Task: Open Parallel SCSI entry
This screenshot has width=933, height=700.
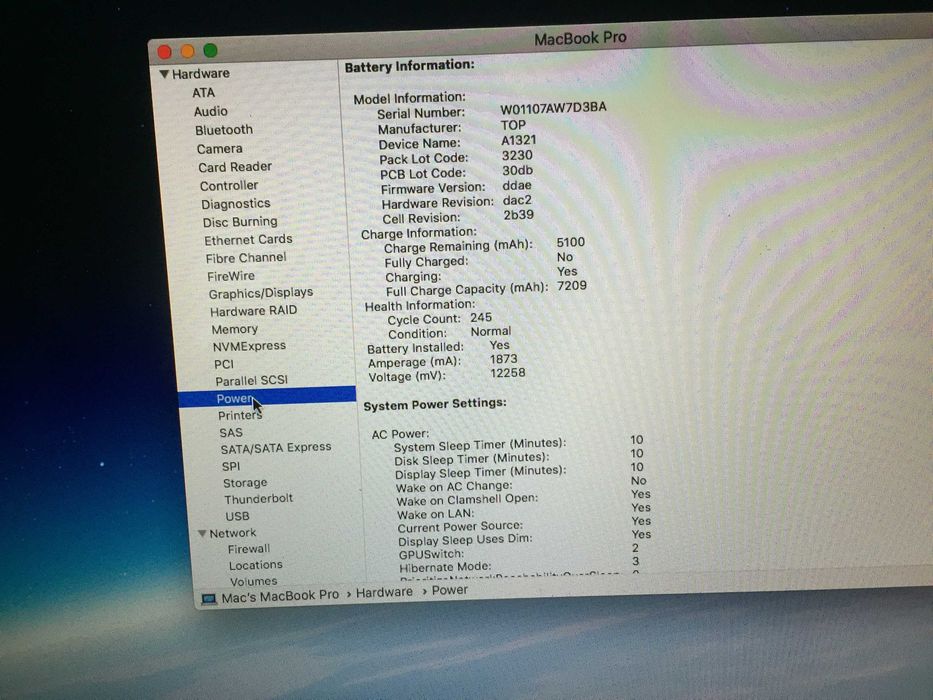Action: [x=252, y=381]
